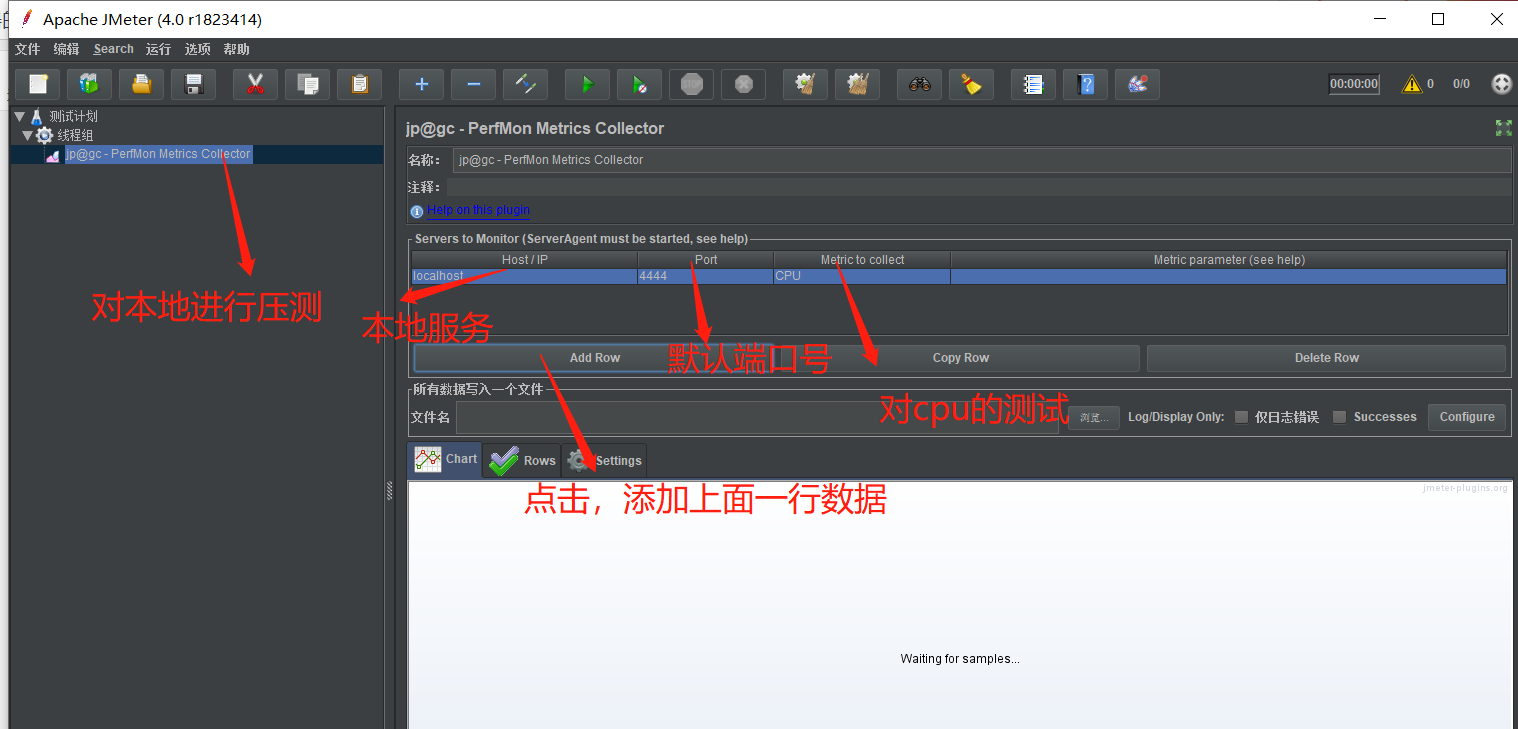Click the Add Row button
Viewport: 1518px width, 729px height.
(595, 358)
